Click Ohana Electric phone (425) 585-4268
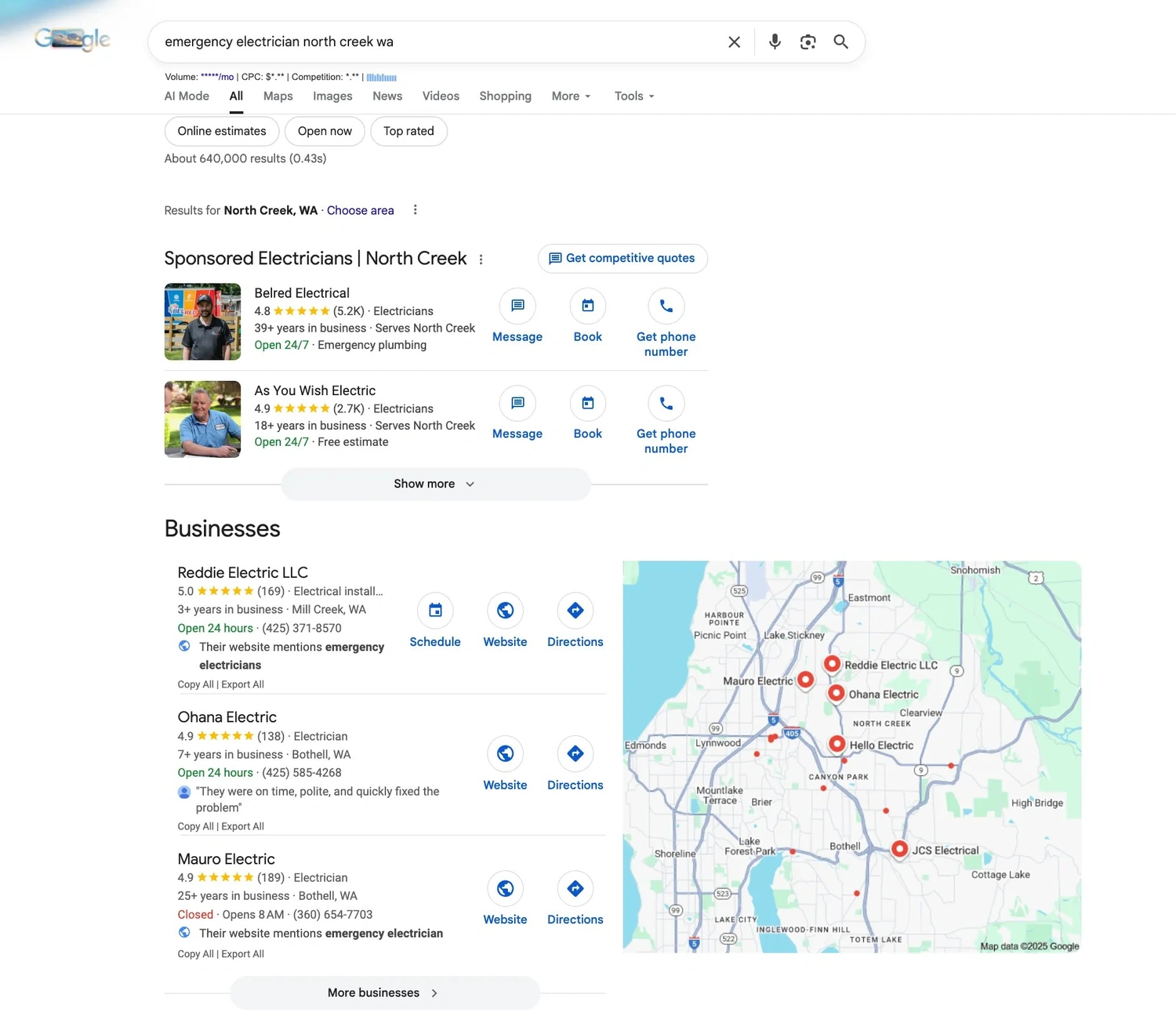The width and height of the screenshot is (1176, 1023). pyautogui.click(x=302, y=772)
